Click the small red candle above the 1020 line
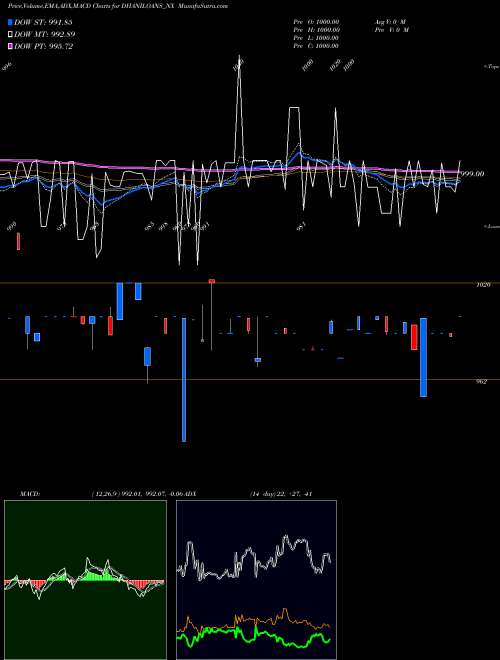 (212, 281)
